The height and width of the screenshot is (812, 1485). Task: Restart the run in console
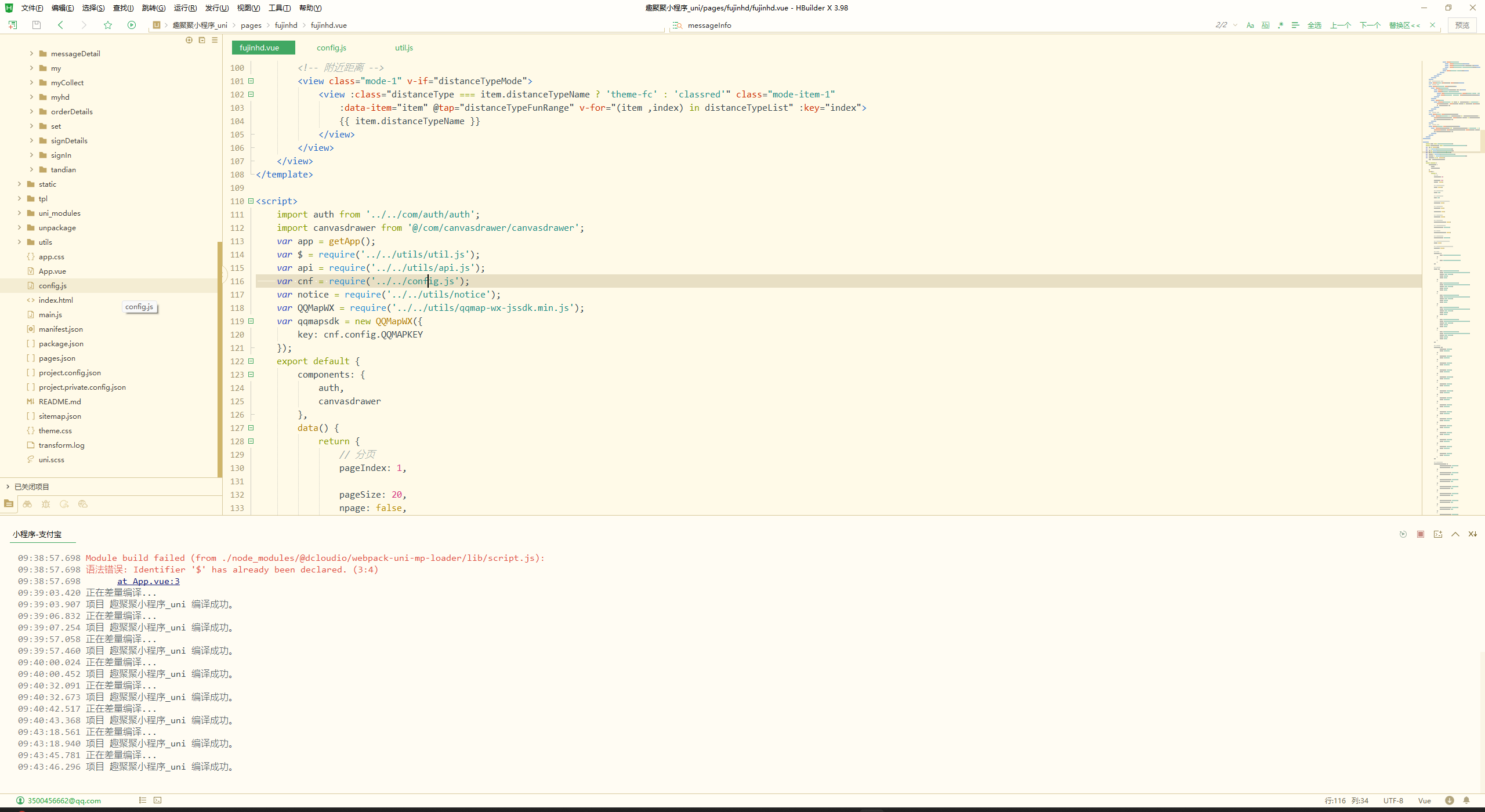click(1403, 534)
